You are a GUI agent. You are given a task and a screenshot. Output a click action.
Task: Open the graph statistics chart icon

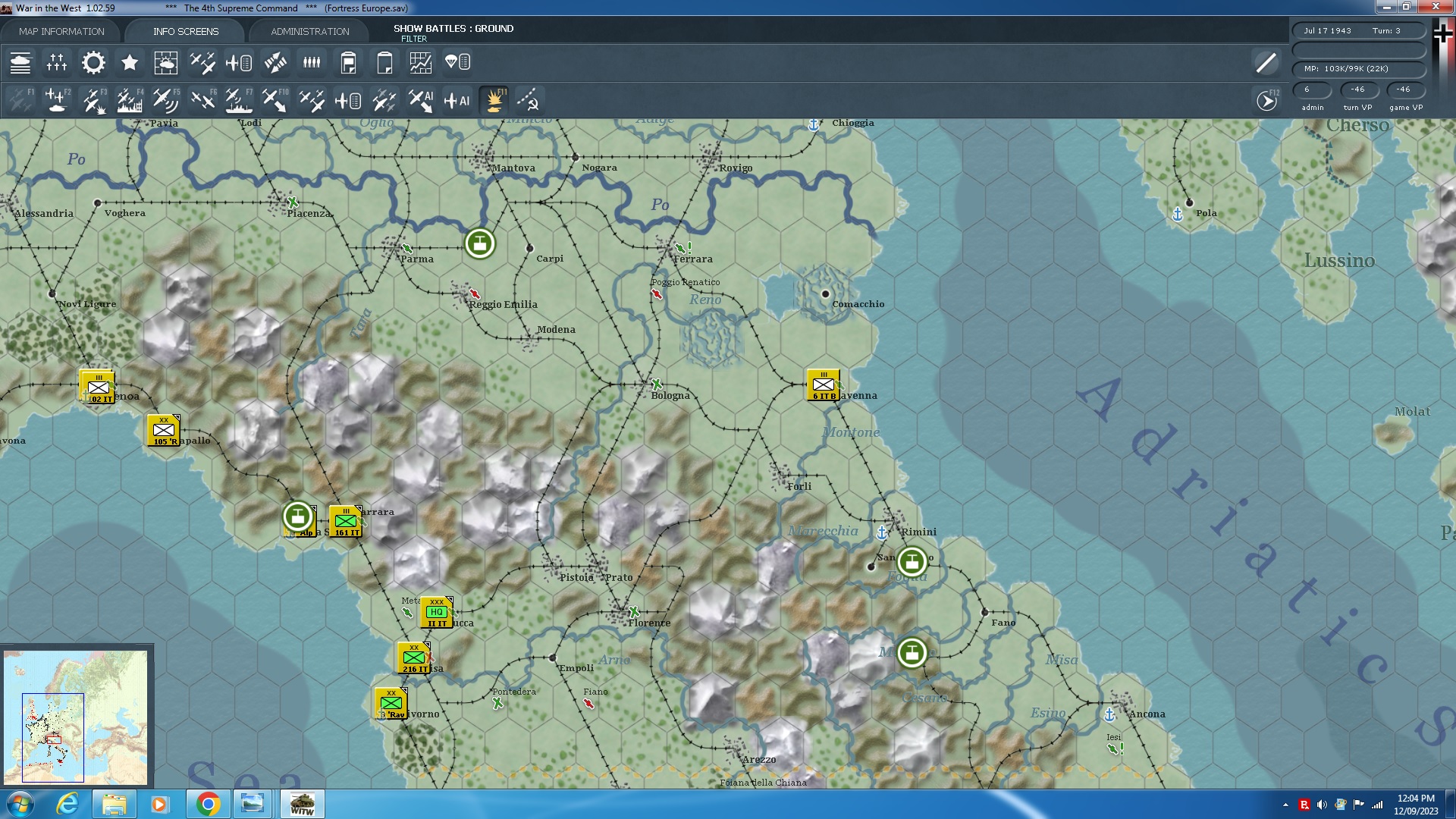[421, 62]
